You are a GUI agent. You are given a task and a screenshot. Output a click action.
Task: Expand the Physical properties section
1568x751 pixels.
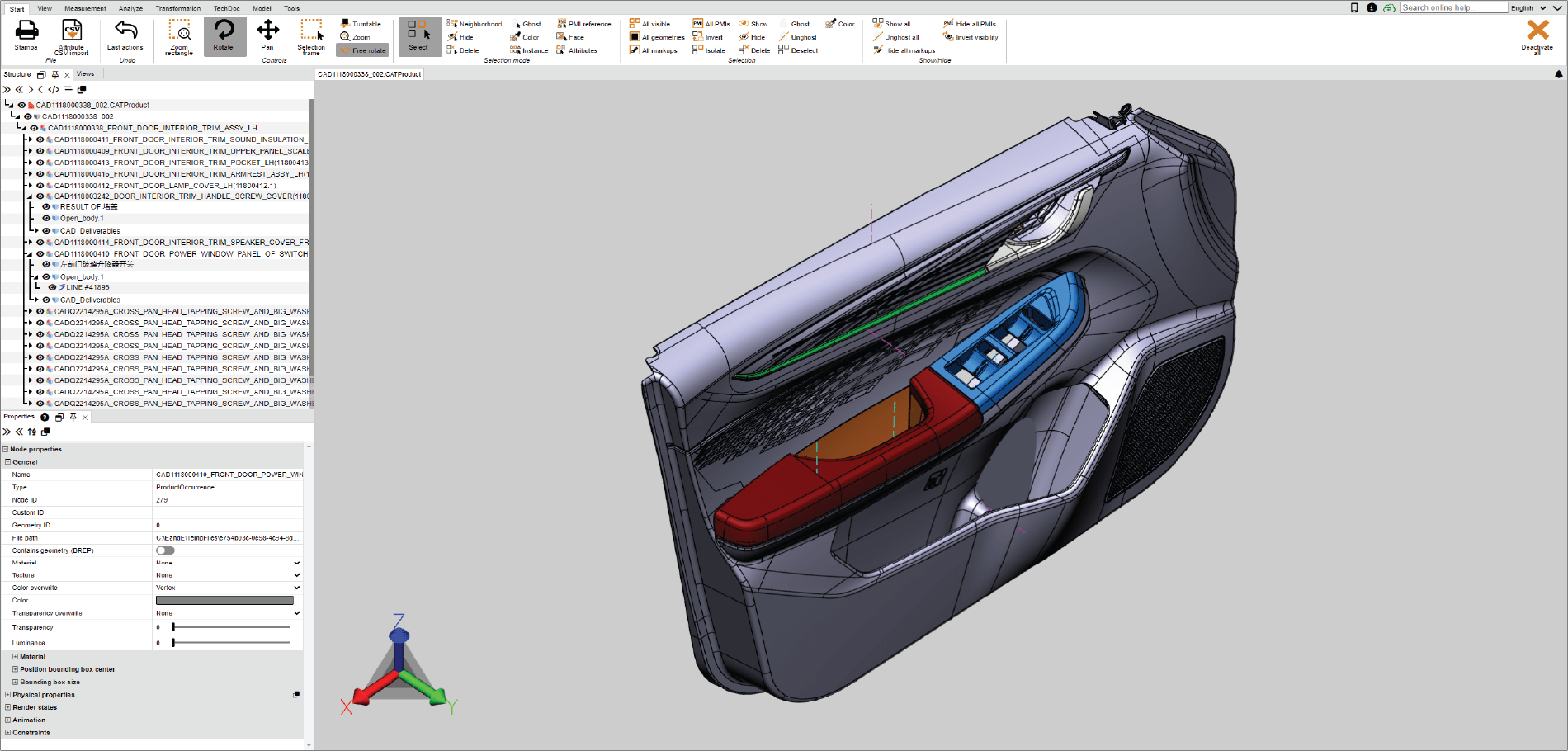coord(8,695)
